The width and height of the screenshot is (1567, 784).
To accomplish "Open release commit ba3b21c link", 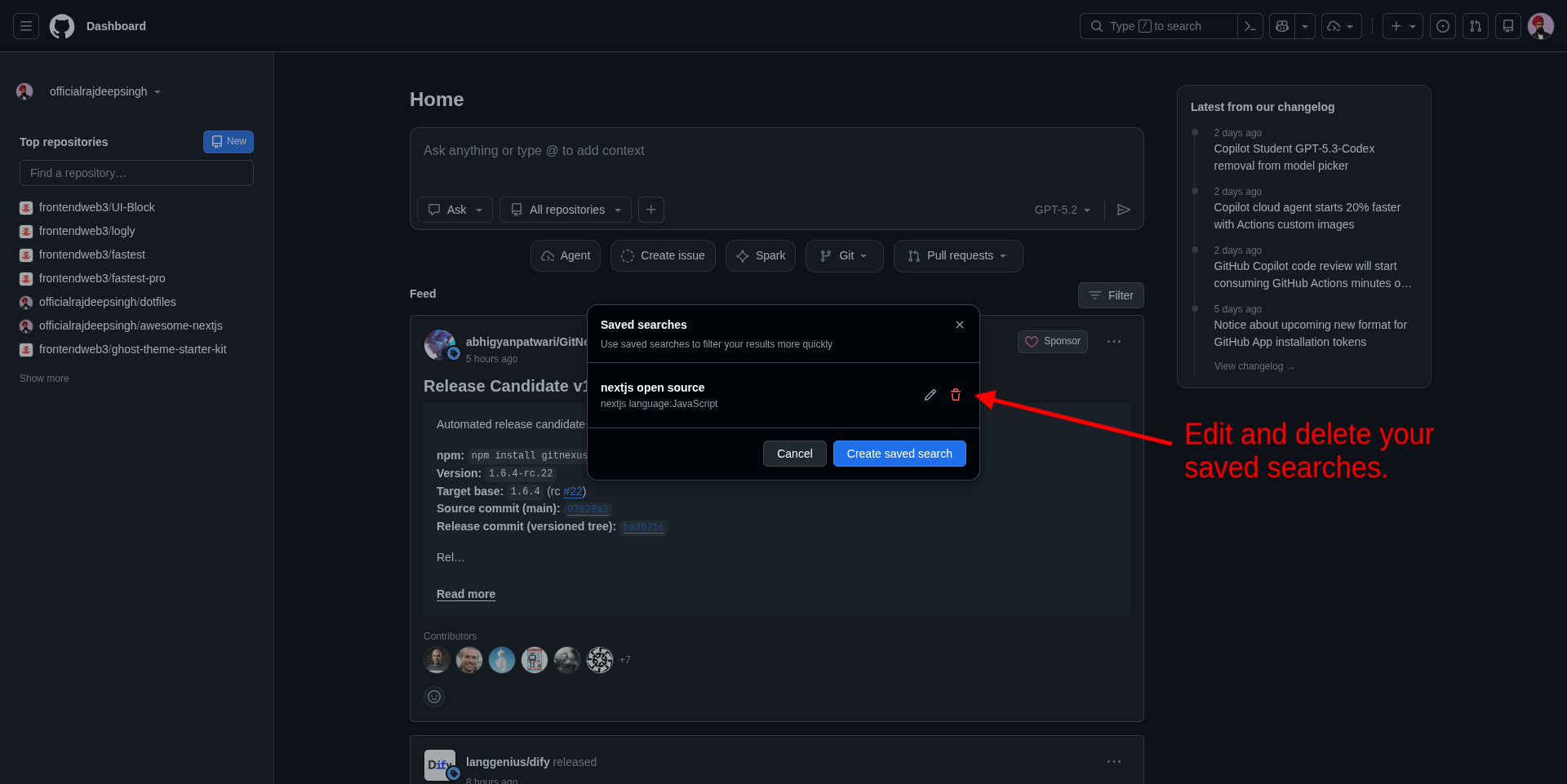I will click(644, 527).
